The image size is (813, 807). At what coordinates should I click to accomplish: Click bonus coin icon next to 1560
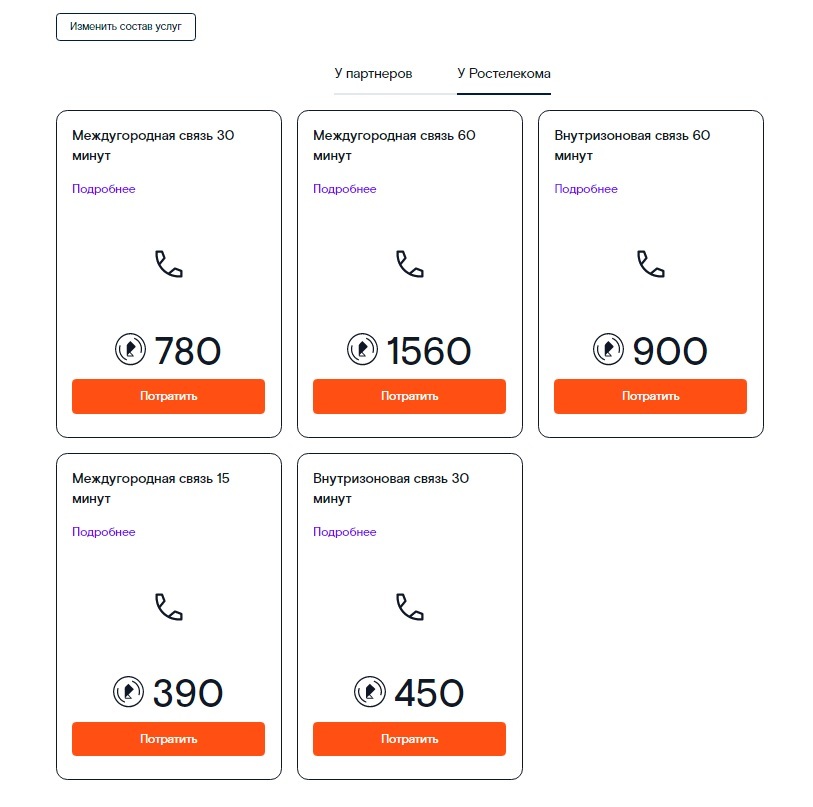pos(363,349)
